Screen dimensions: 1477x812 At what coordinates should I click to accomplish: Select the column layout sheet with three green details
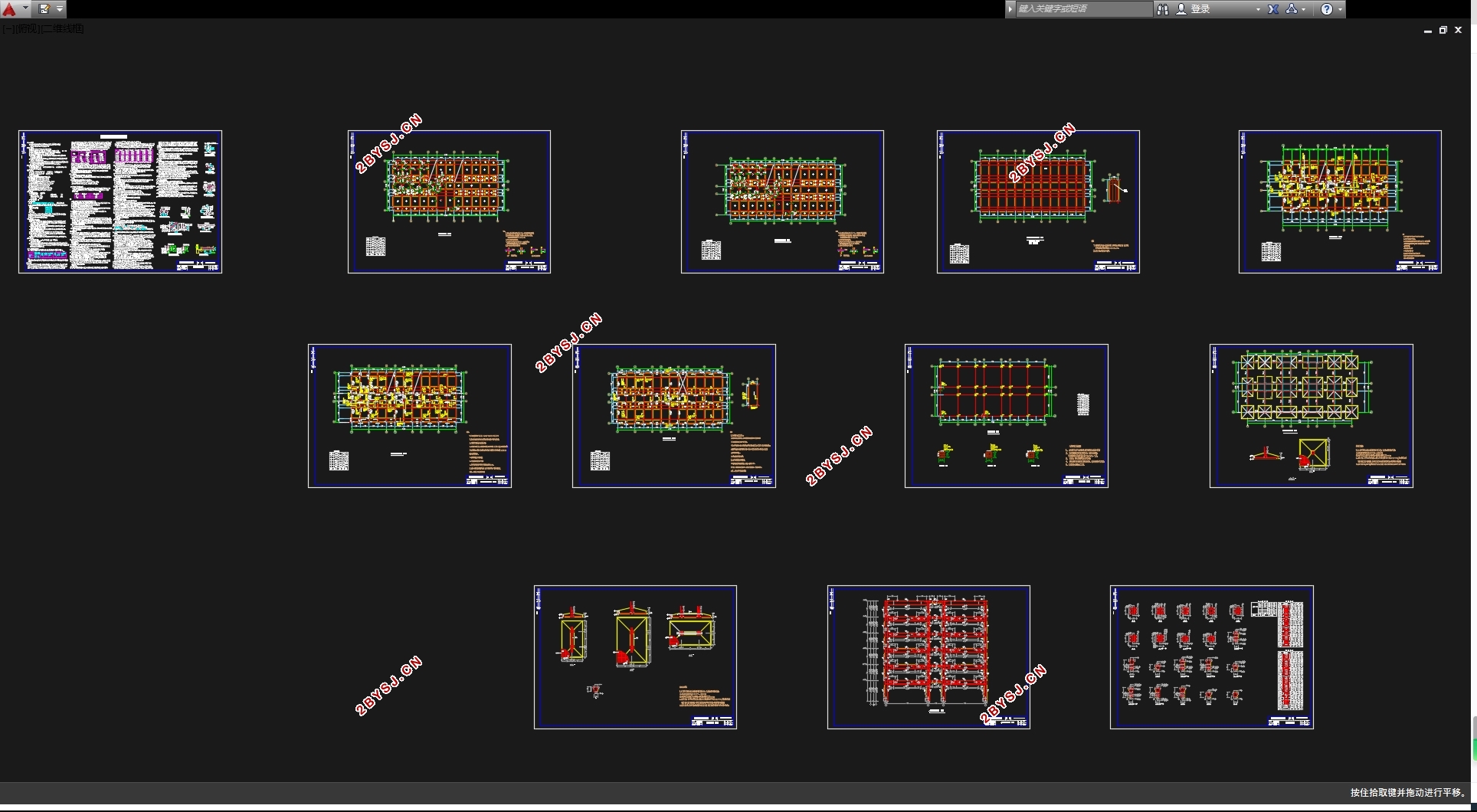[x=1007, y=416]
